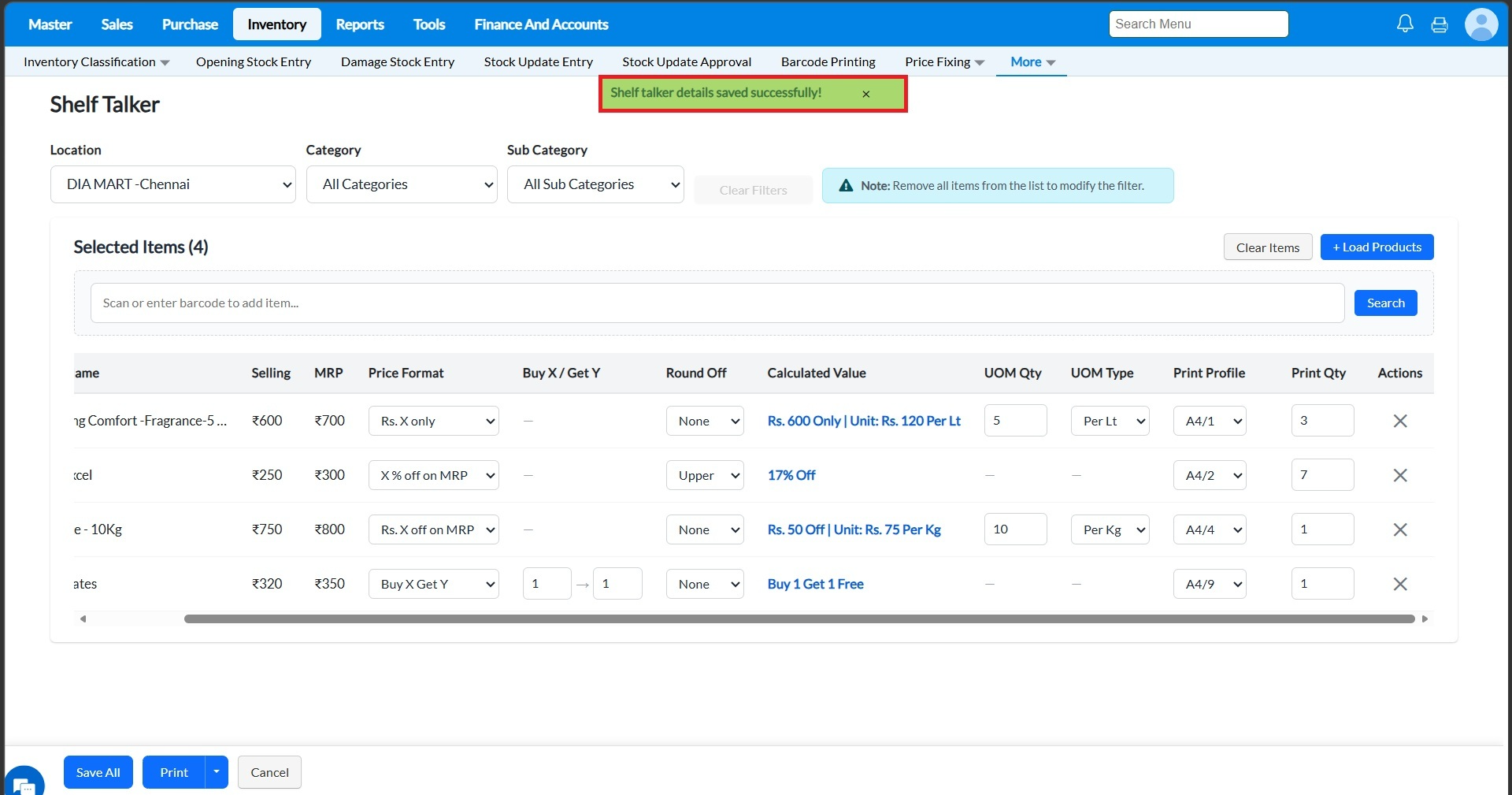Screen dimensions: 1512x795
Task: Open the notifications bell icon
Action: coord(1405,24)
